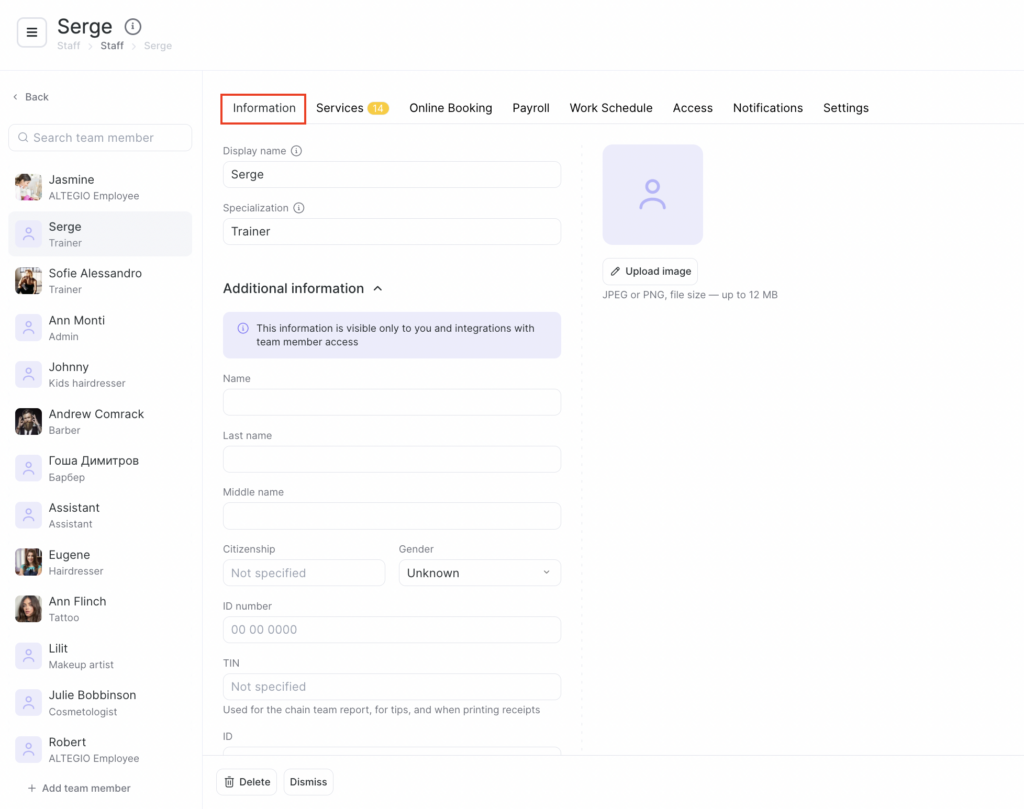Open the hamburger menu button
The image size is (1024, 809).
pyautogui.click(x=32, y=32)
